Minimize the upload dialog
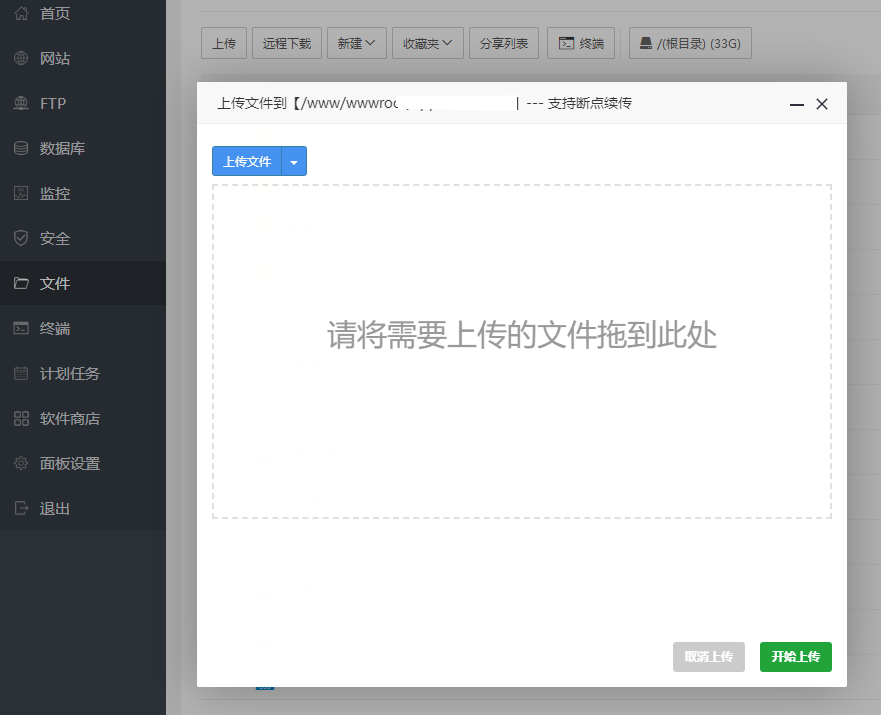Image resolution: width=881 pixels, height=715 pixels. (x=797, y=104)
